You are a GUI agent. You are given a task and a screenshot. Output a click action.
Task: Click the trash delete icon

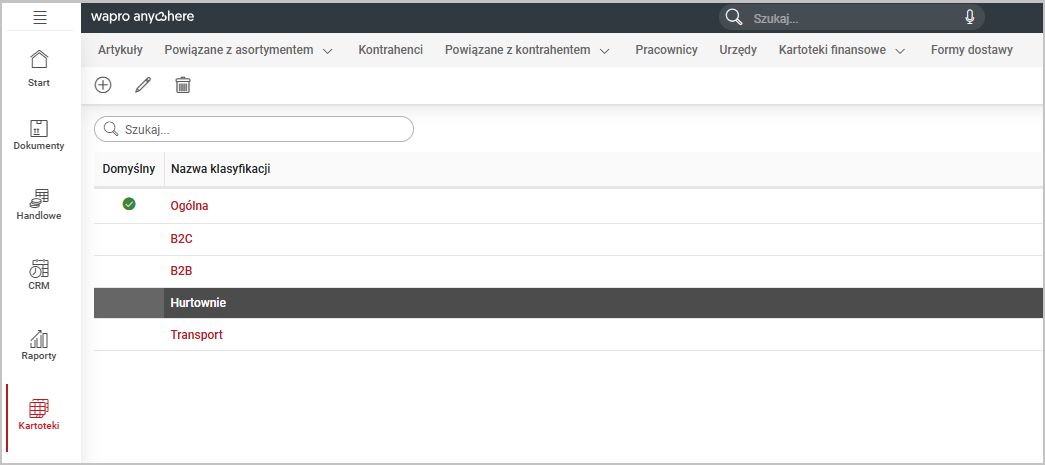click(x=182, y=85)
